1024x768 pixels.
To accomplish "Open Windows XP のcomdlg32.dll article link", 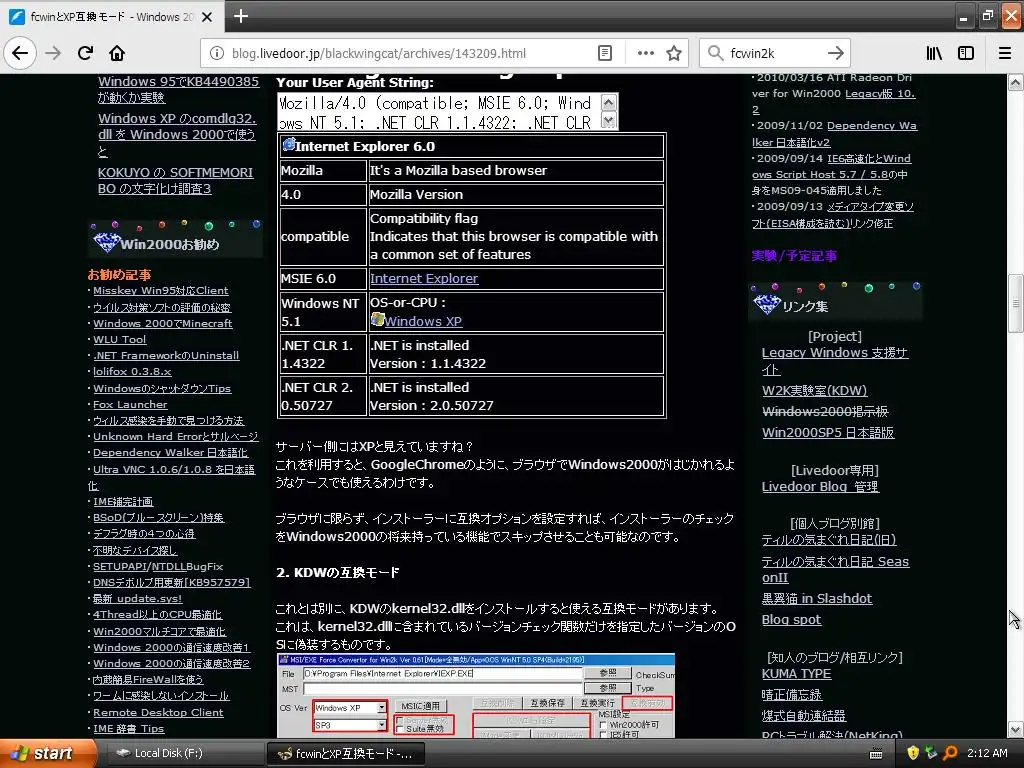I will pyautogui.click(x=176, y=135).
